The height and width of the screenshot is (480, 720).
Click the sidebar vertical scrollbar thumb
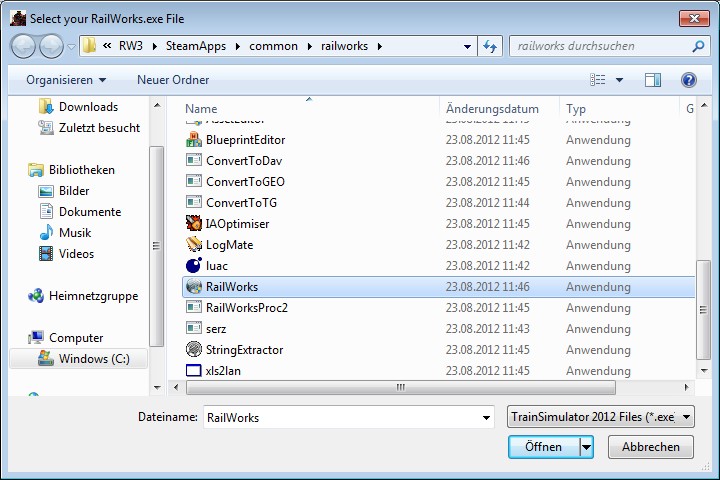pos(157,246)
